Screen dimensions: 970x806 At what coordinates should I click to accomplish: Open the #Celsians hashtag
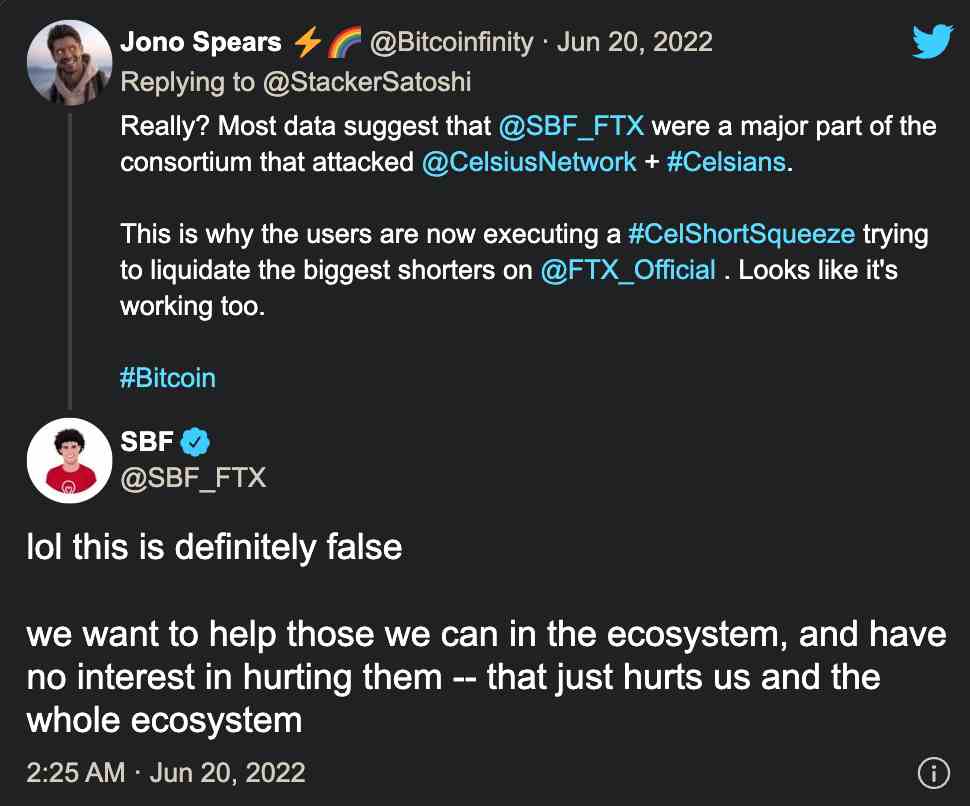(x=726, y=162)
